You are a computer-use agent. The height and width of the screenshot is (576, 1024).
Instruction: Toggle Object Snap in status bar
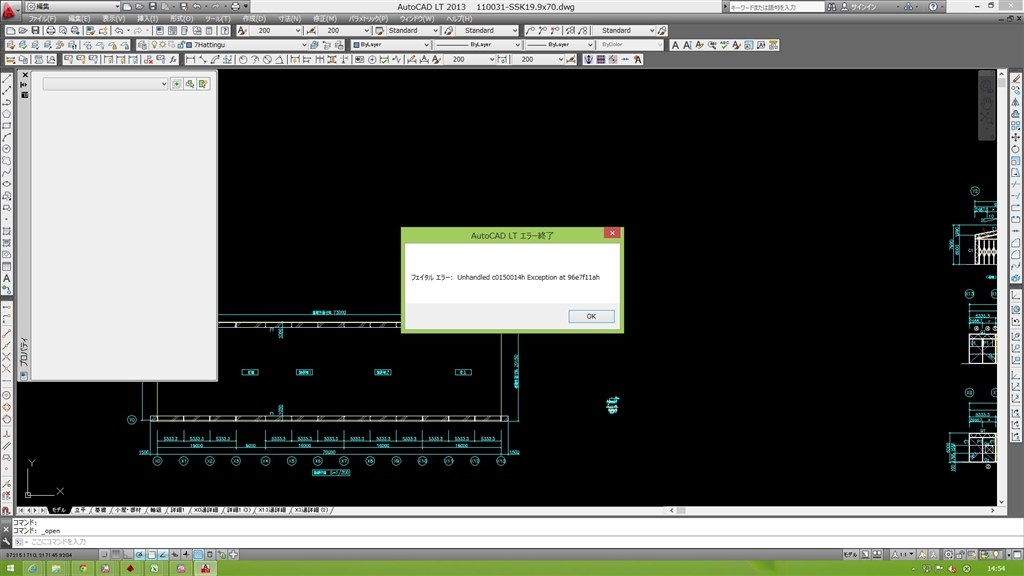(151, 554)
